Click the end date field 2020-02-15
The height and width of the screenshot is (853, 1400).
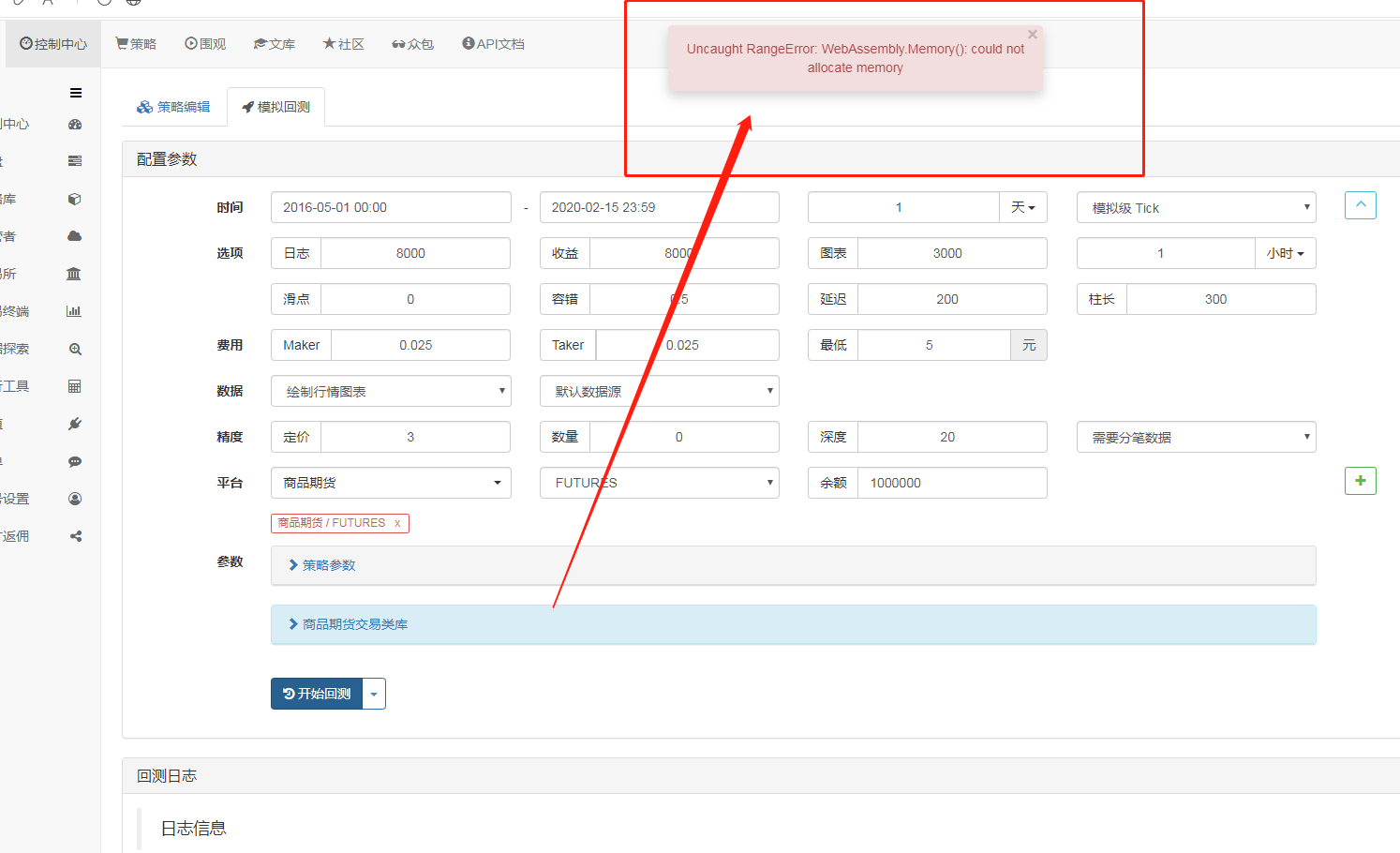(660, 207)
